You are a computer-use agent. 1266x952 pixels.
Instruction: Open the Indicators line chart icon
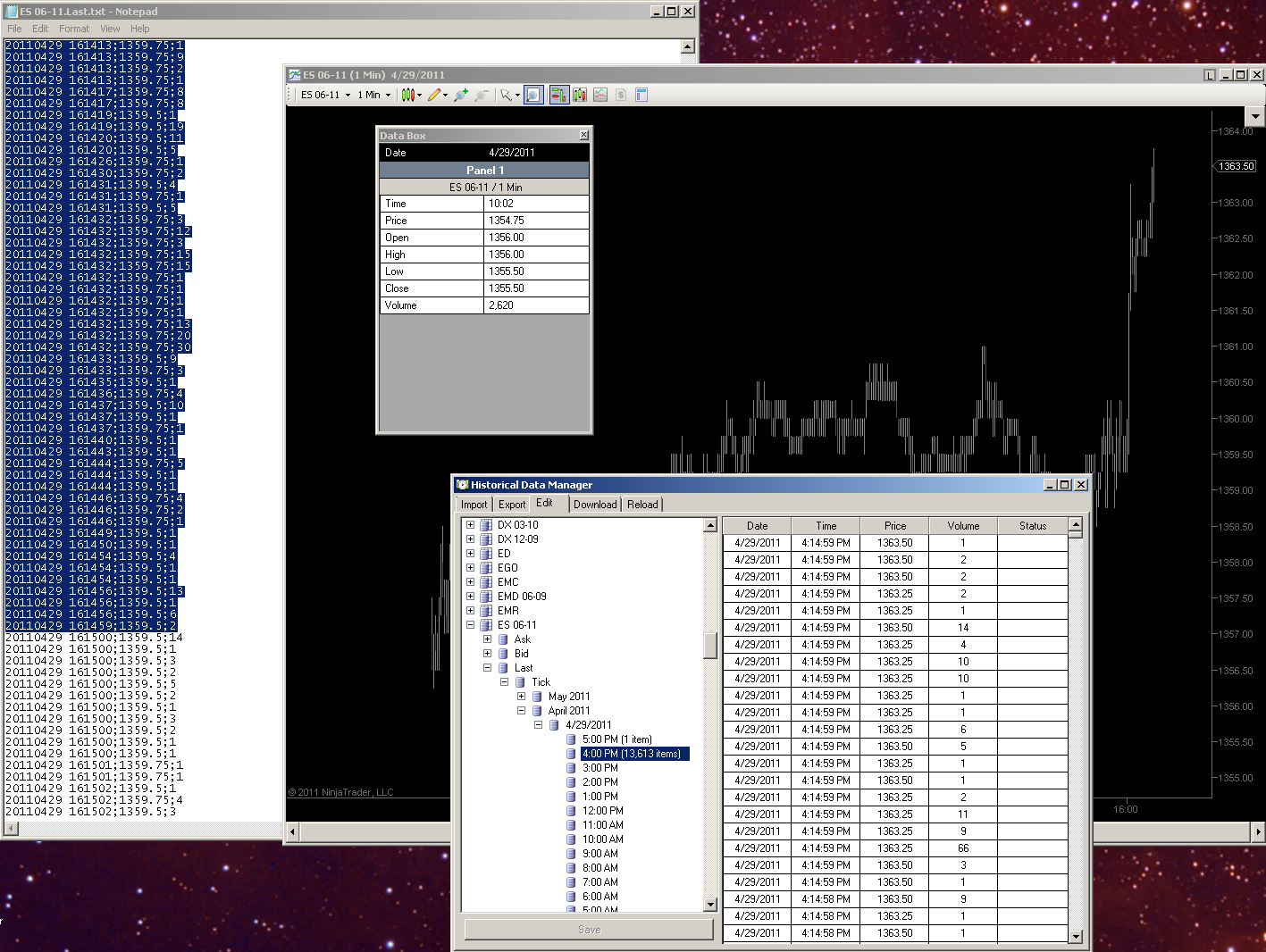[600, 95]
